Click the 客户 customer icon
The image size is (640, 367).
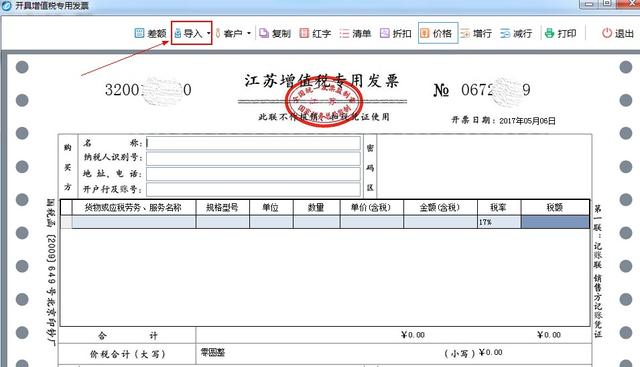coord(218,33)
